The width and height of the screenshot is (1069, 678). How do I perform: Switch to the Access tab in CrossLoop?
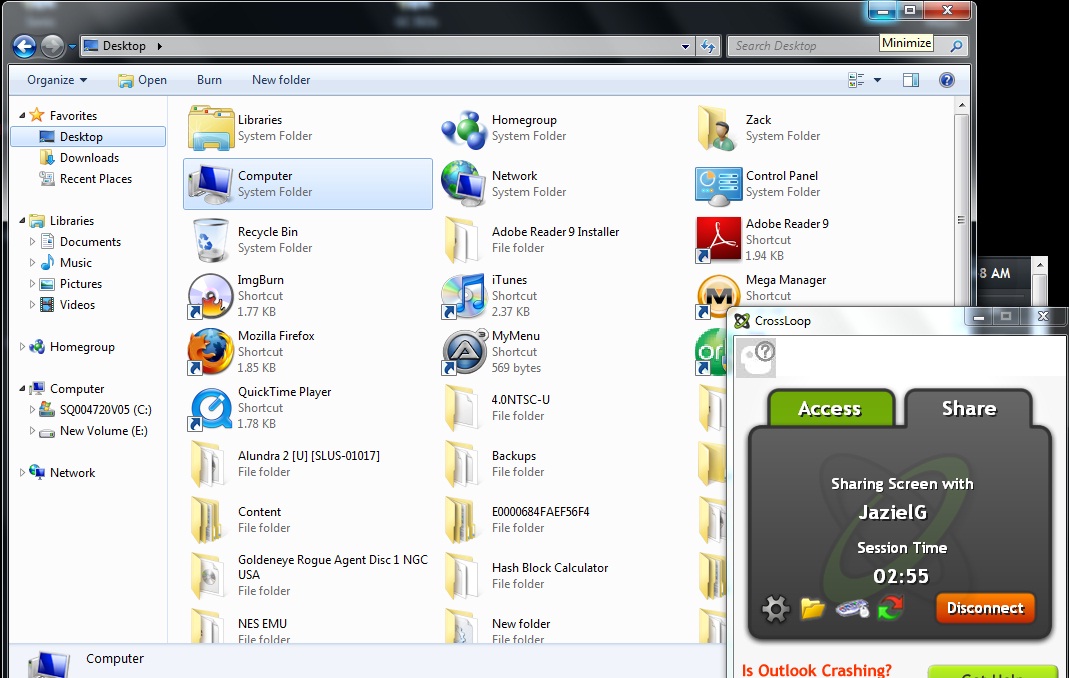(x=830, y=409)
